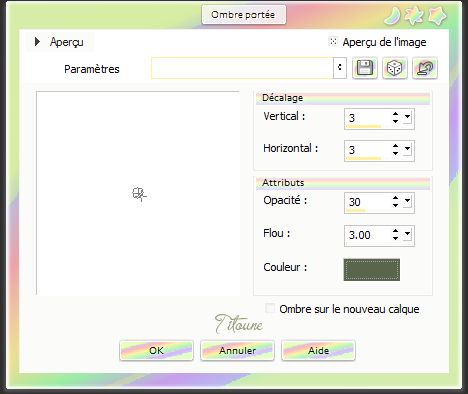The image size is (468, 394).
Task: Open the Vertical value slider dropdown
Action: tap(407, 117)
